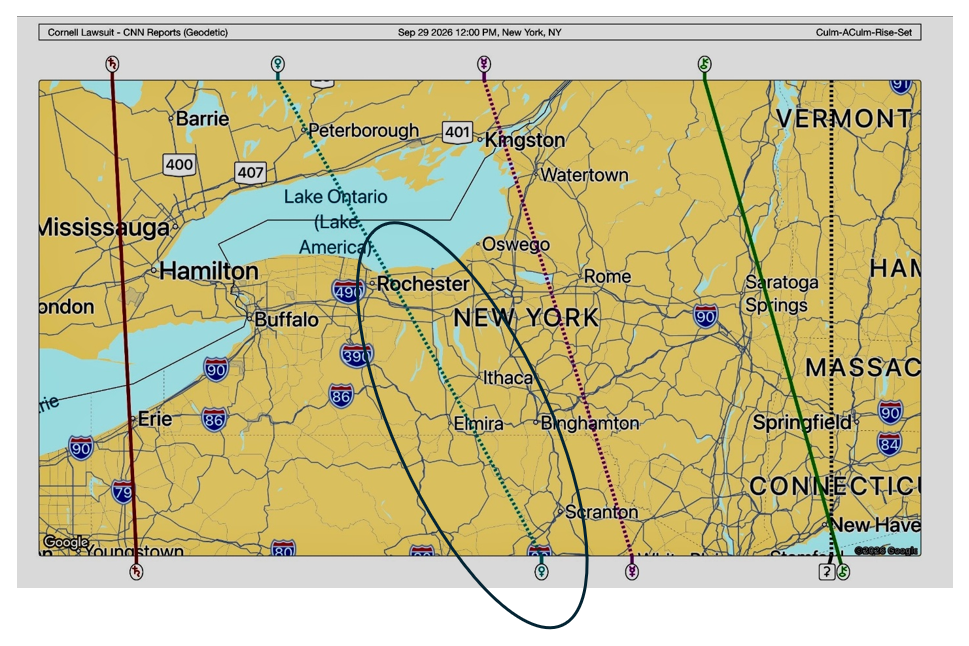Click the Rome city label
969x646 pixels.
click(607, 276)
